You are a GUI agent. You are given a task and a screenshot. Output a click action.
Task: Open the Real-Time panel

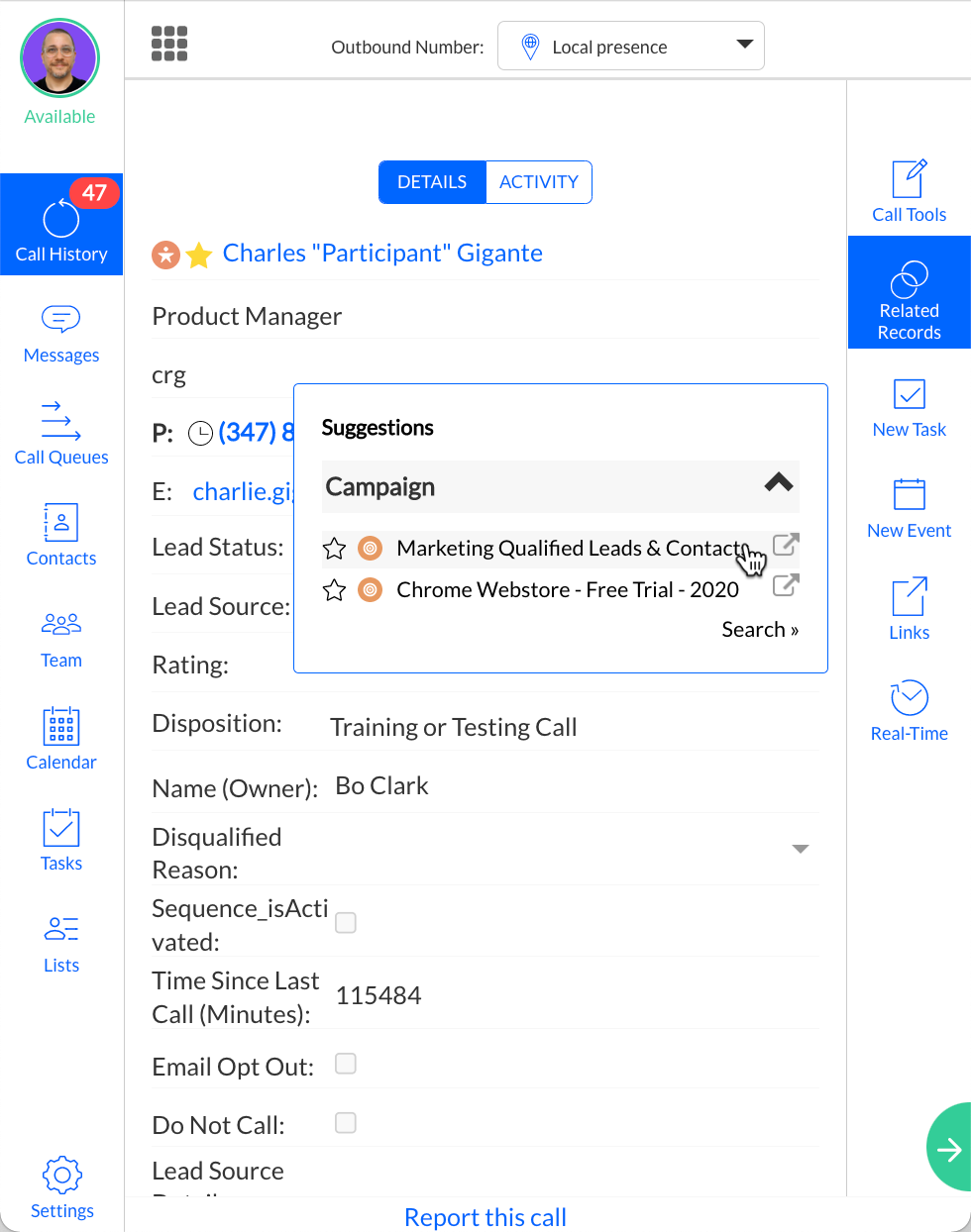click(909, 711)
